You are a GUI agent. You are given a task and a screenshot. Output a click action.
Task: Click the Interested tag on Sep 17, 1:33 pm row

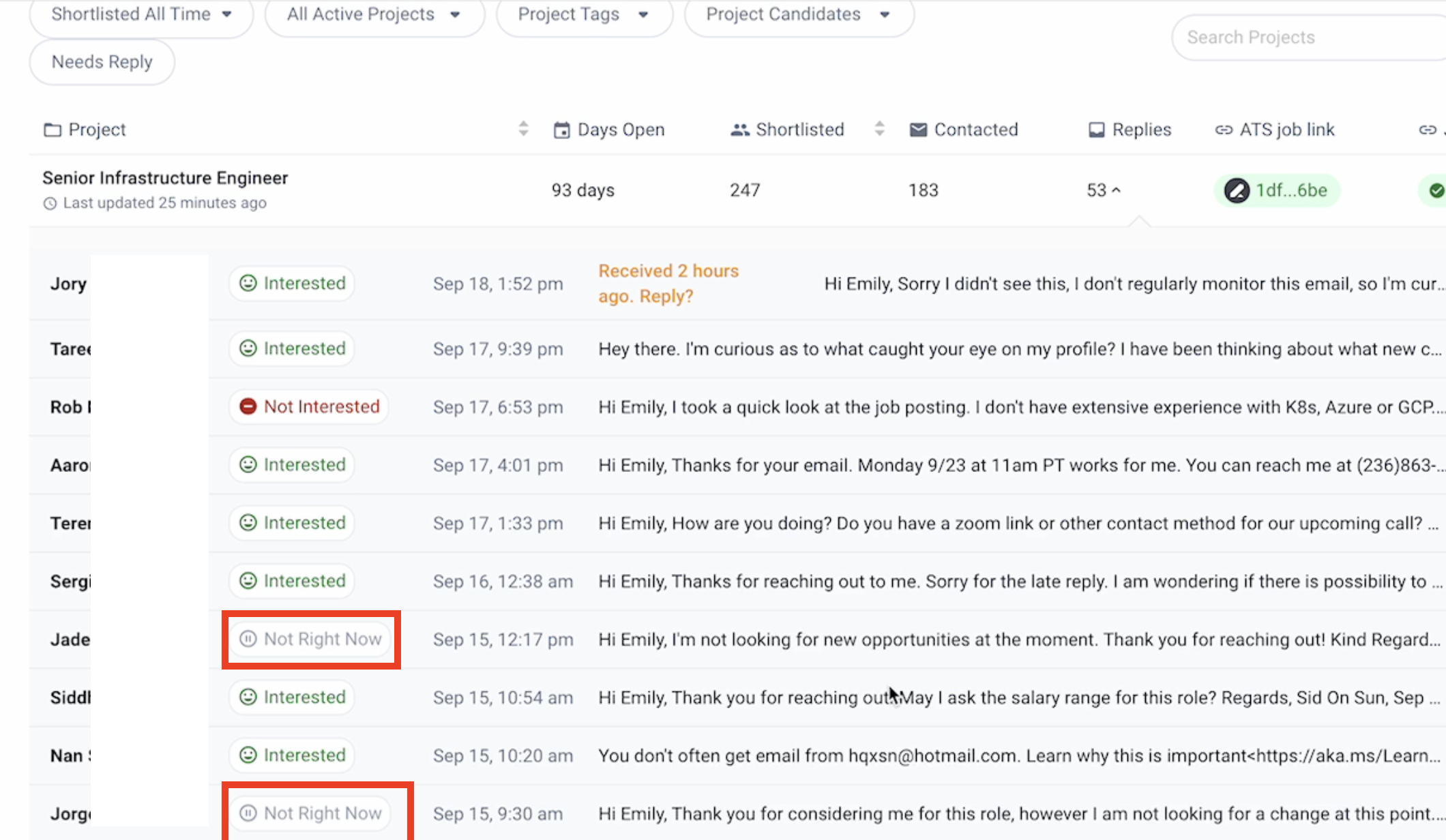point(292,522)
